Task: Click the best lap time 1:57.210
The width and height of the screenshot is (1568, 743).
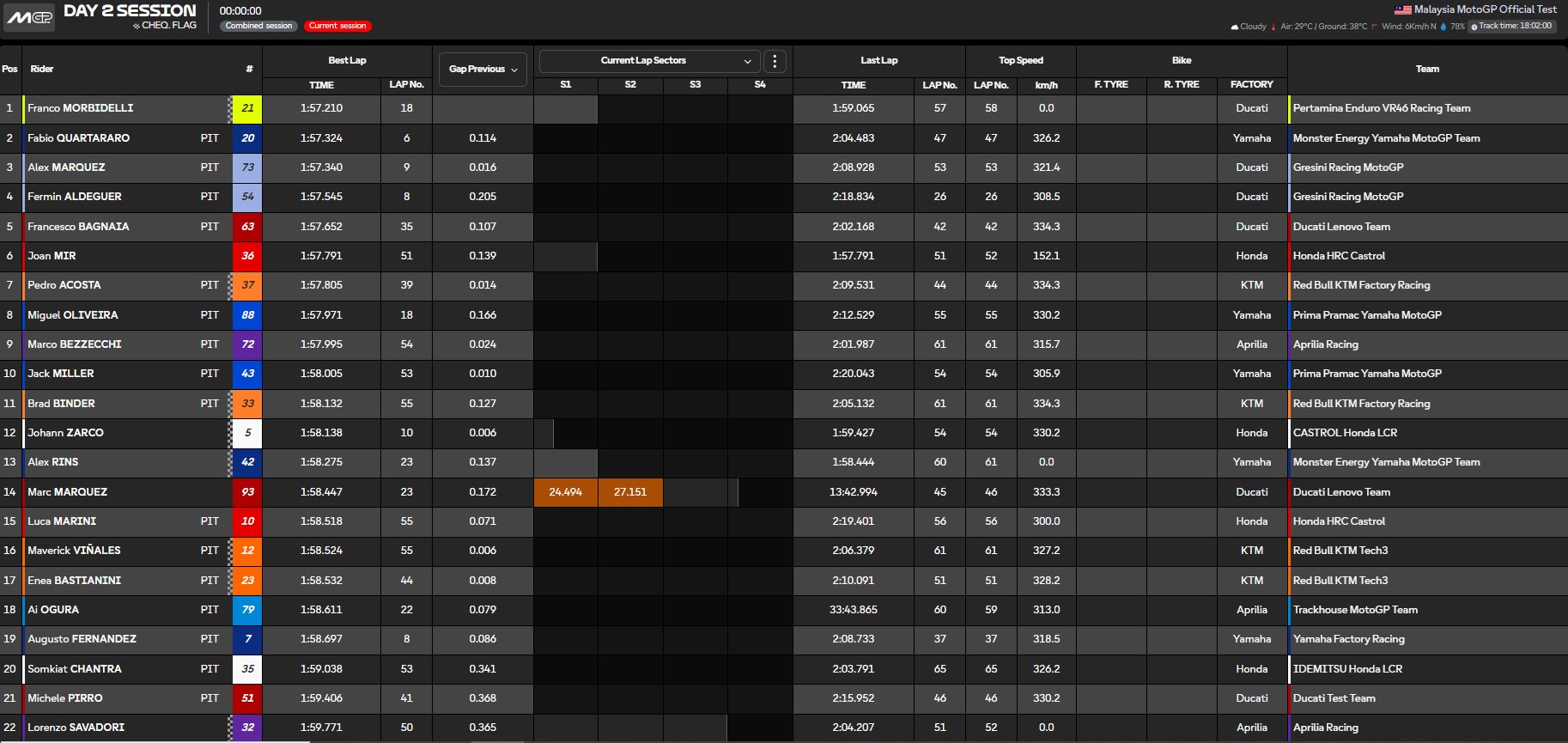Action: coord(321,108)
